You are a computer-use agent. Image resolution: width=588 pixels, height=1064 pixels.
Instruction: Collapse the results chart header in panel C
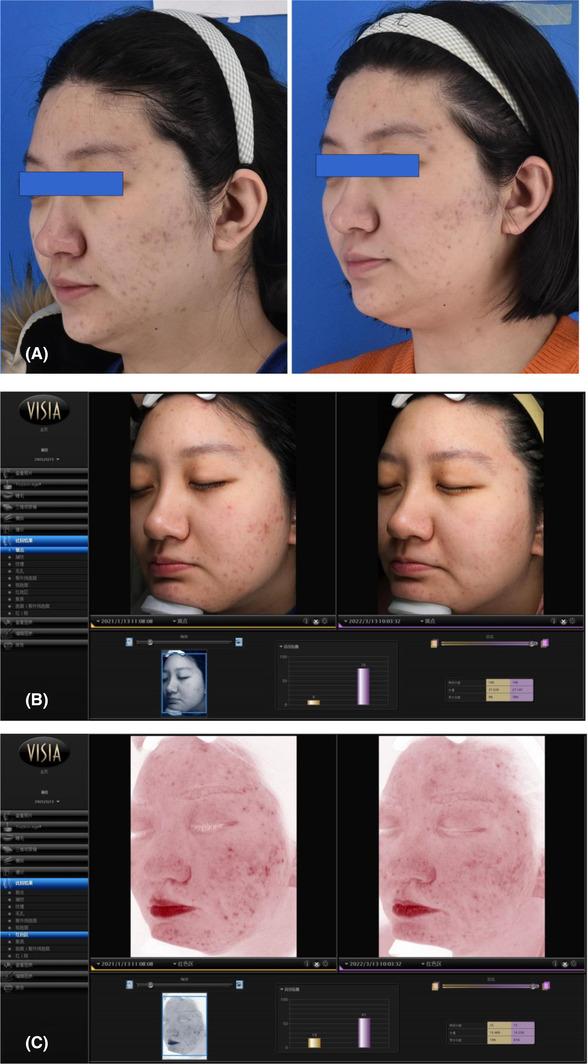[292, 990]
